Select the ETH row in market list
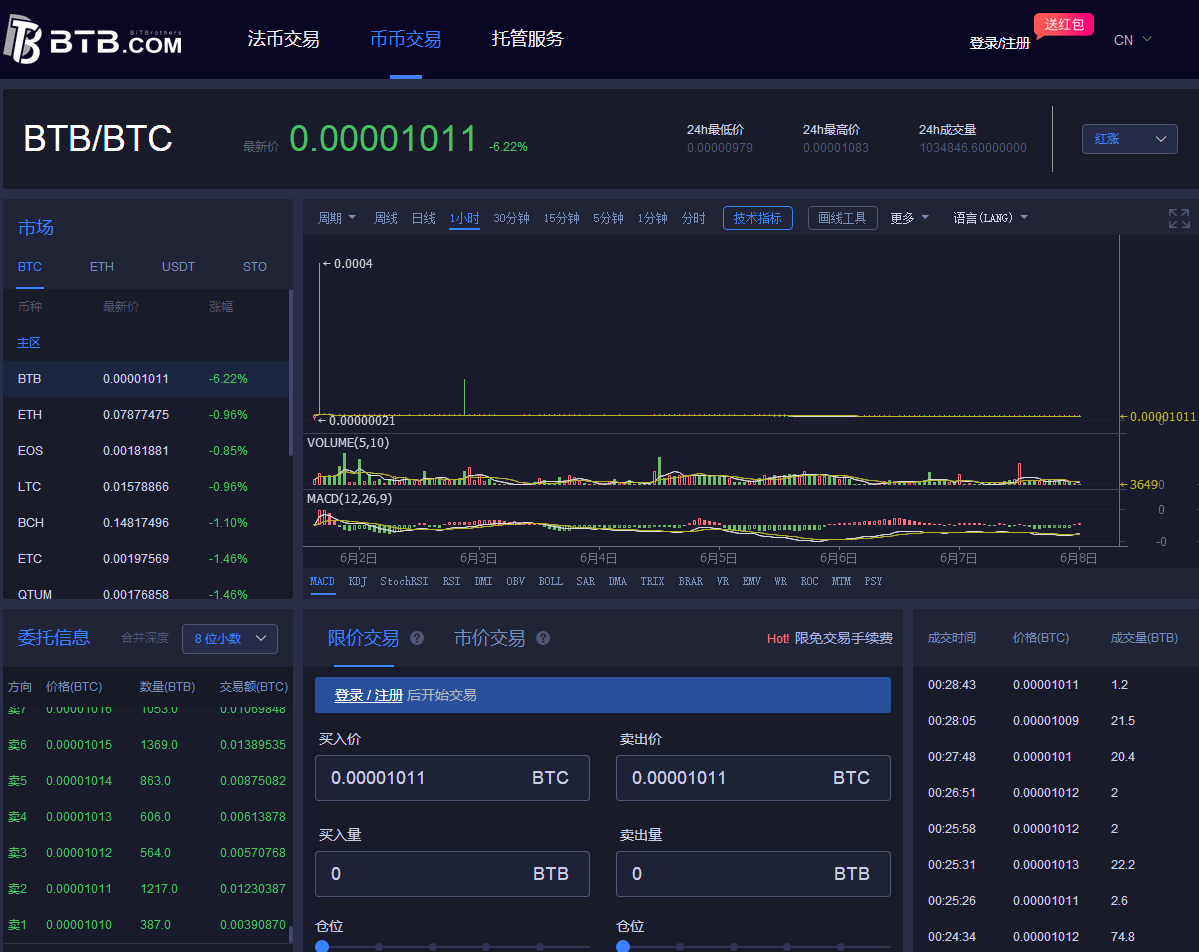 tap(145, 414)
